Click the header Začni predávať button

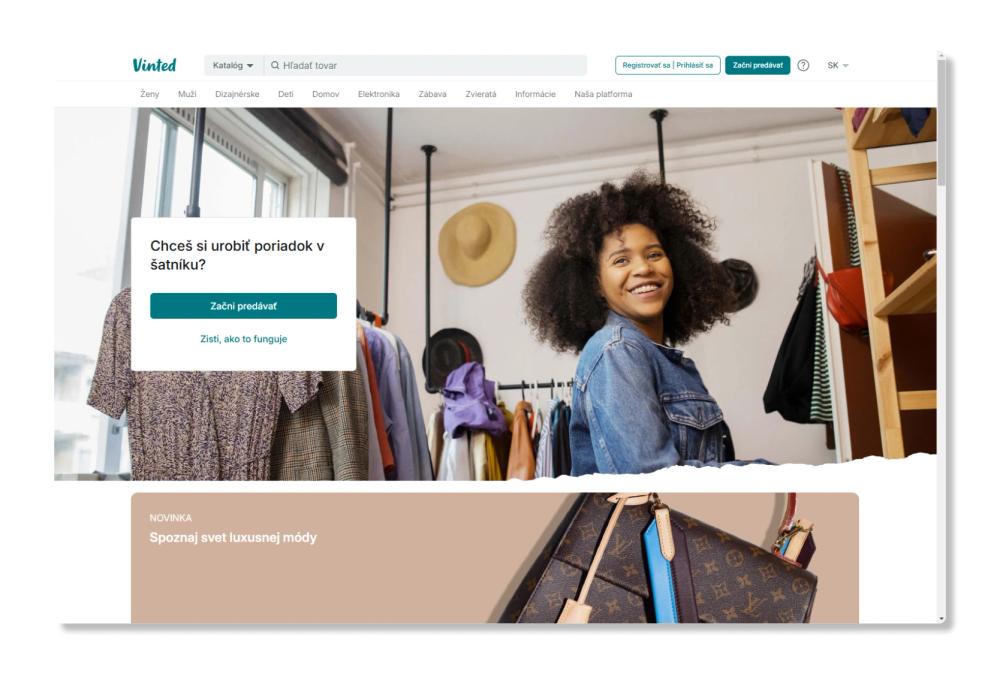757,65
